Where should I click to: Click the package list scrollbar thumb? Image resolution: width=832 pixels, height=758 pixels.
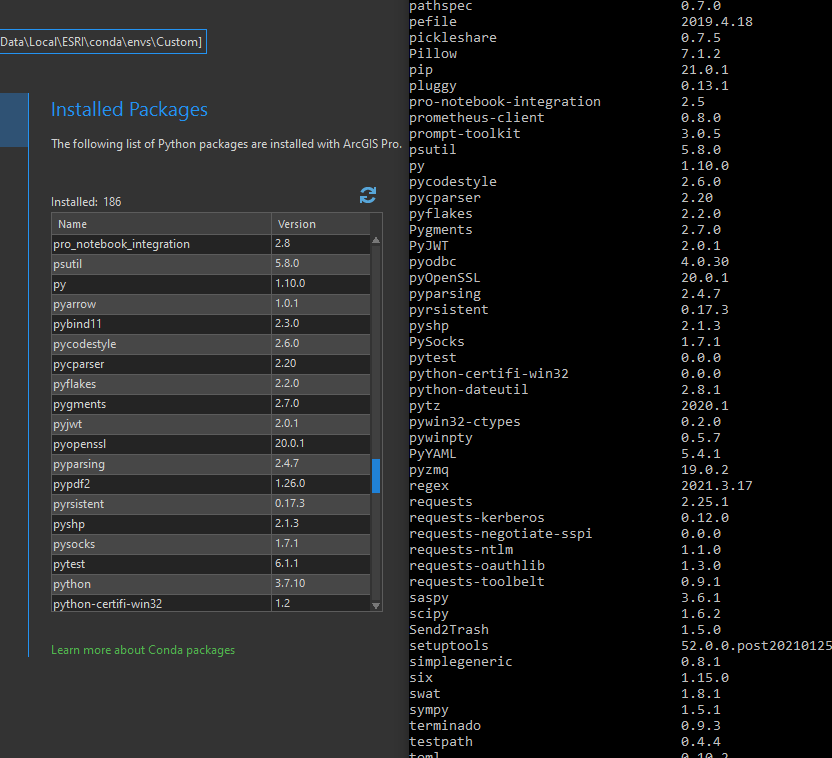tap(376, 476)
